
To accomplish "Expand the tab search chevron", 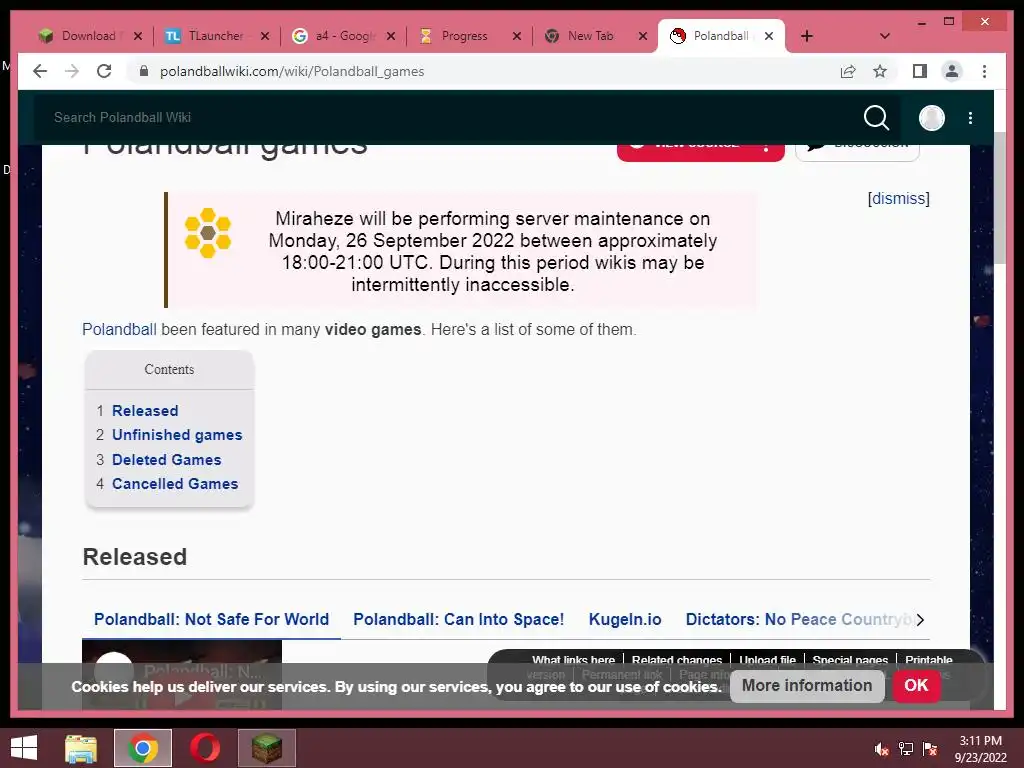I will click(885, 36).
